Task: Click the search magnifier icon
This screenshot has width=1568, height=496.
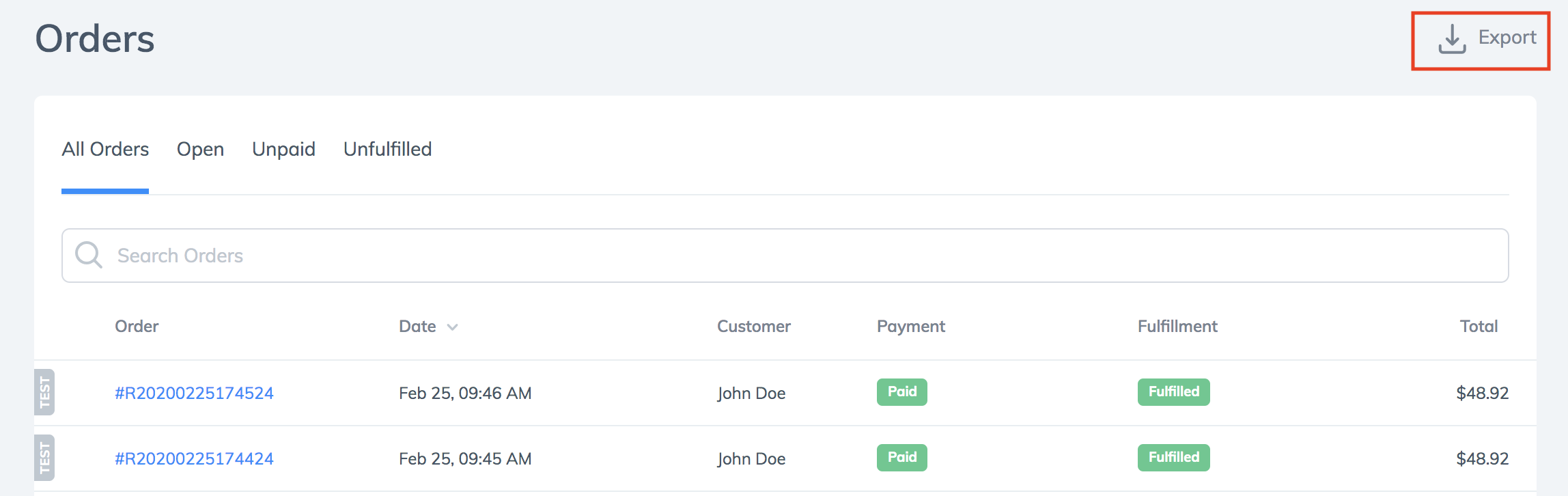Action: 89,255
